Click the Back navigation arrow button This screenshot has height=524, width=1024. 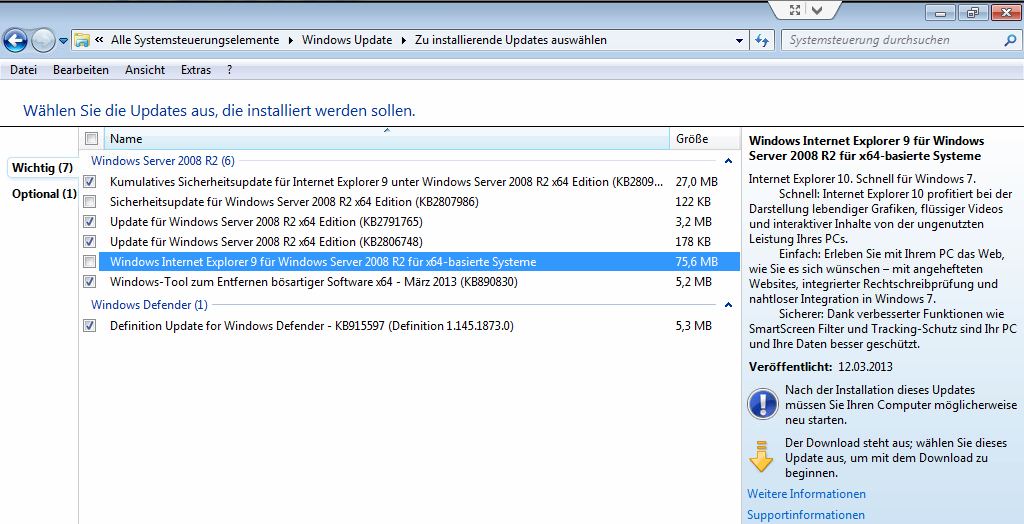pyautogui.click(x=15, y=41)
